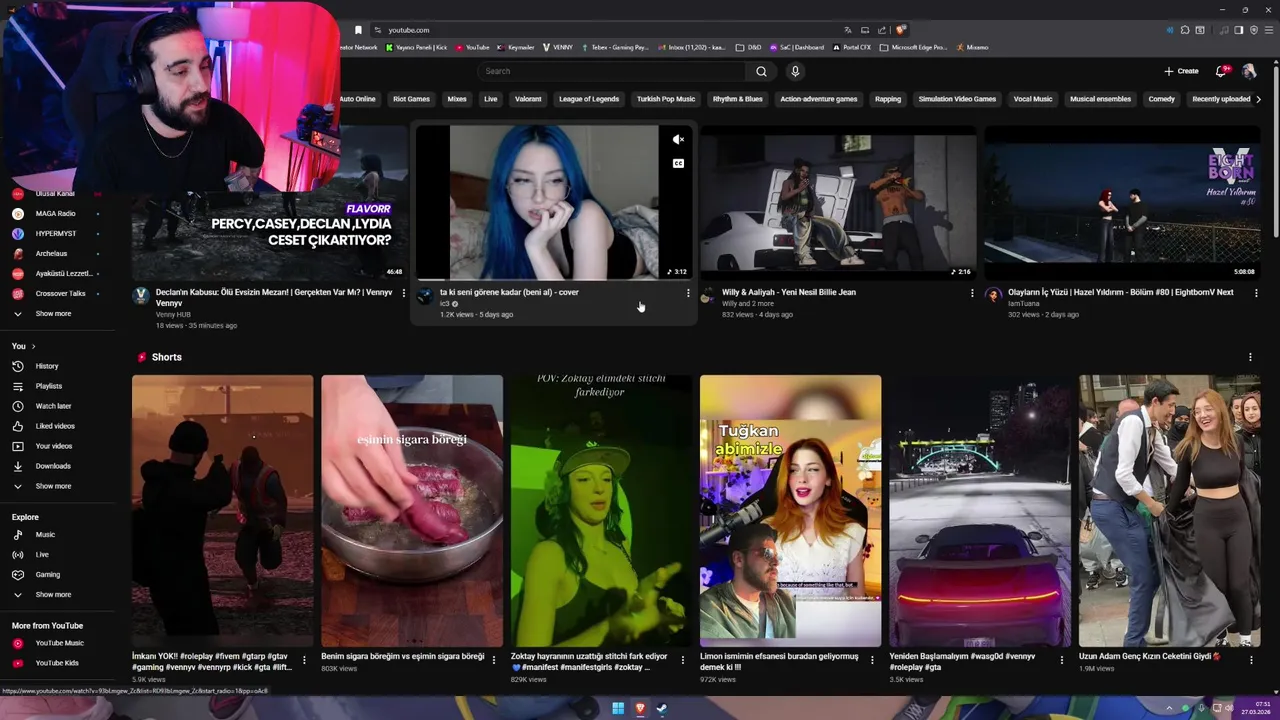Open MAGA Radio subscription channel

coord(55,214)
